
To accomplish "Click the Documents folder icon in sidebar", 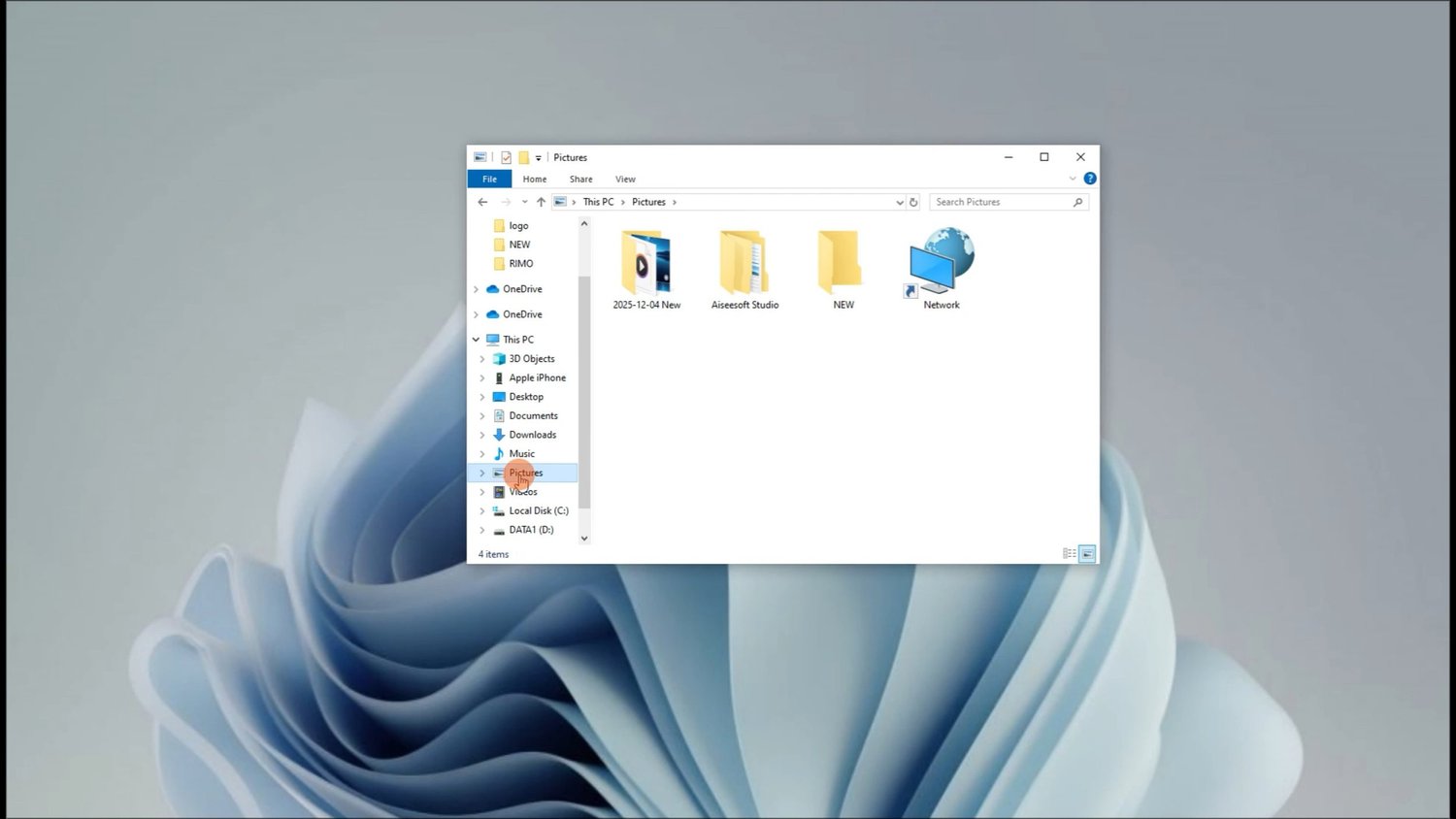I will [499, 415].
